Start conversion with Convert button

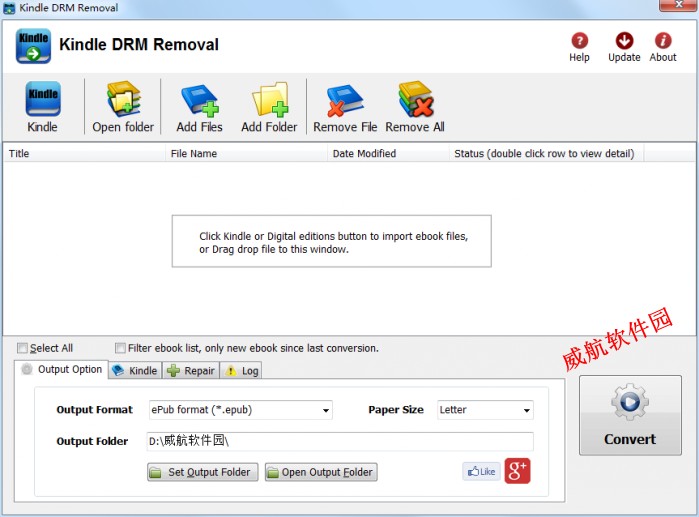tap(630, 415)
